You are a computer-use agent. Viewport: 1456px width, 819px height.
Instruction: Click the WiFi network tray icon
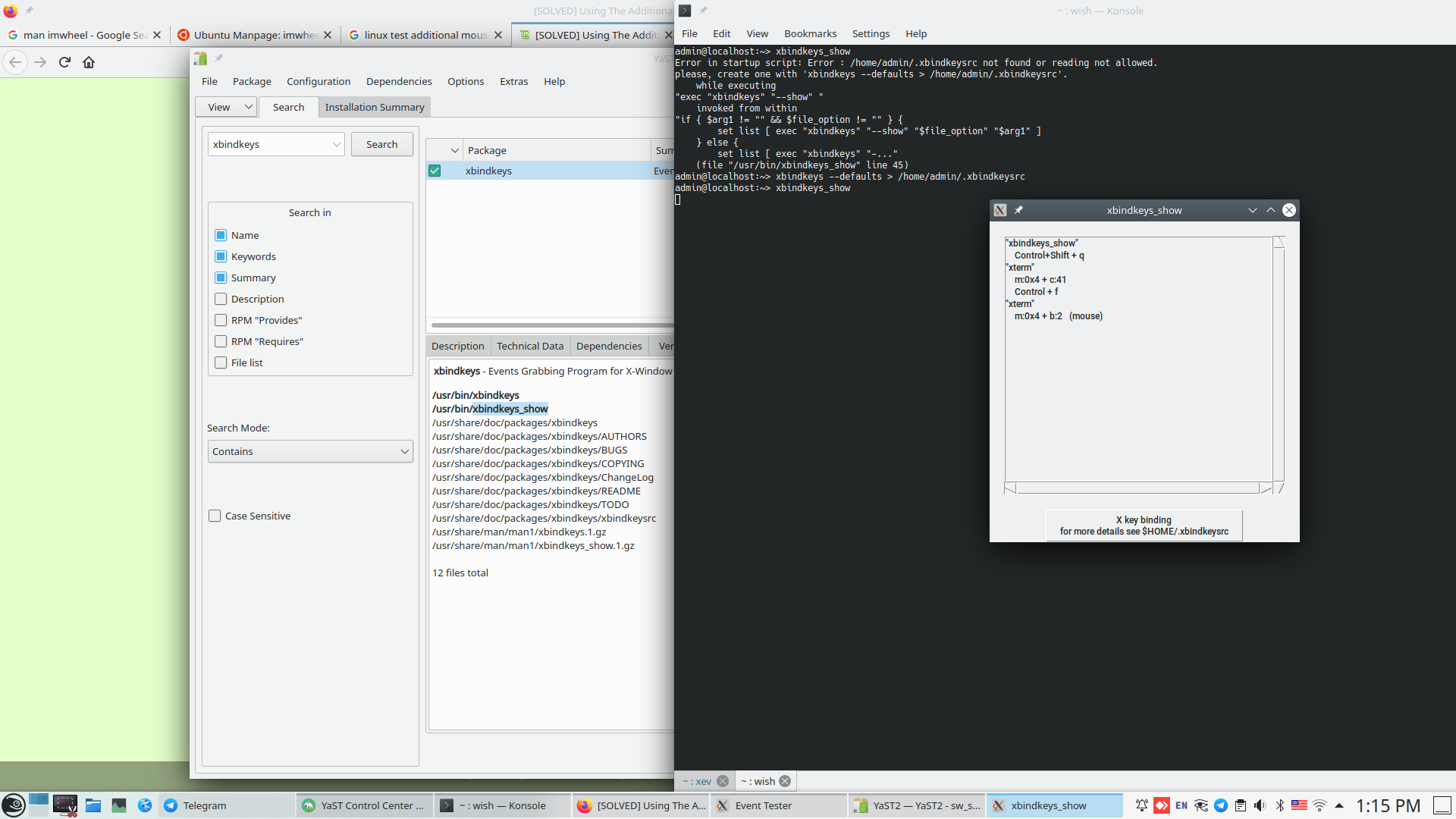[1319, 805]
